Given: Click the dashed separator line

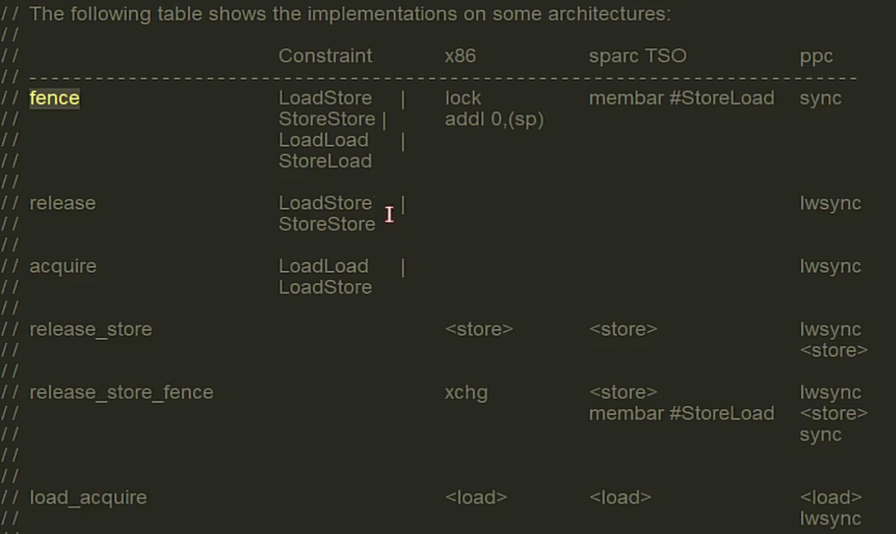Looking at the screenshot, I should 443,78.
